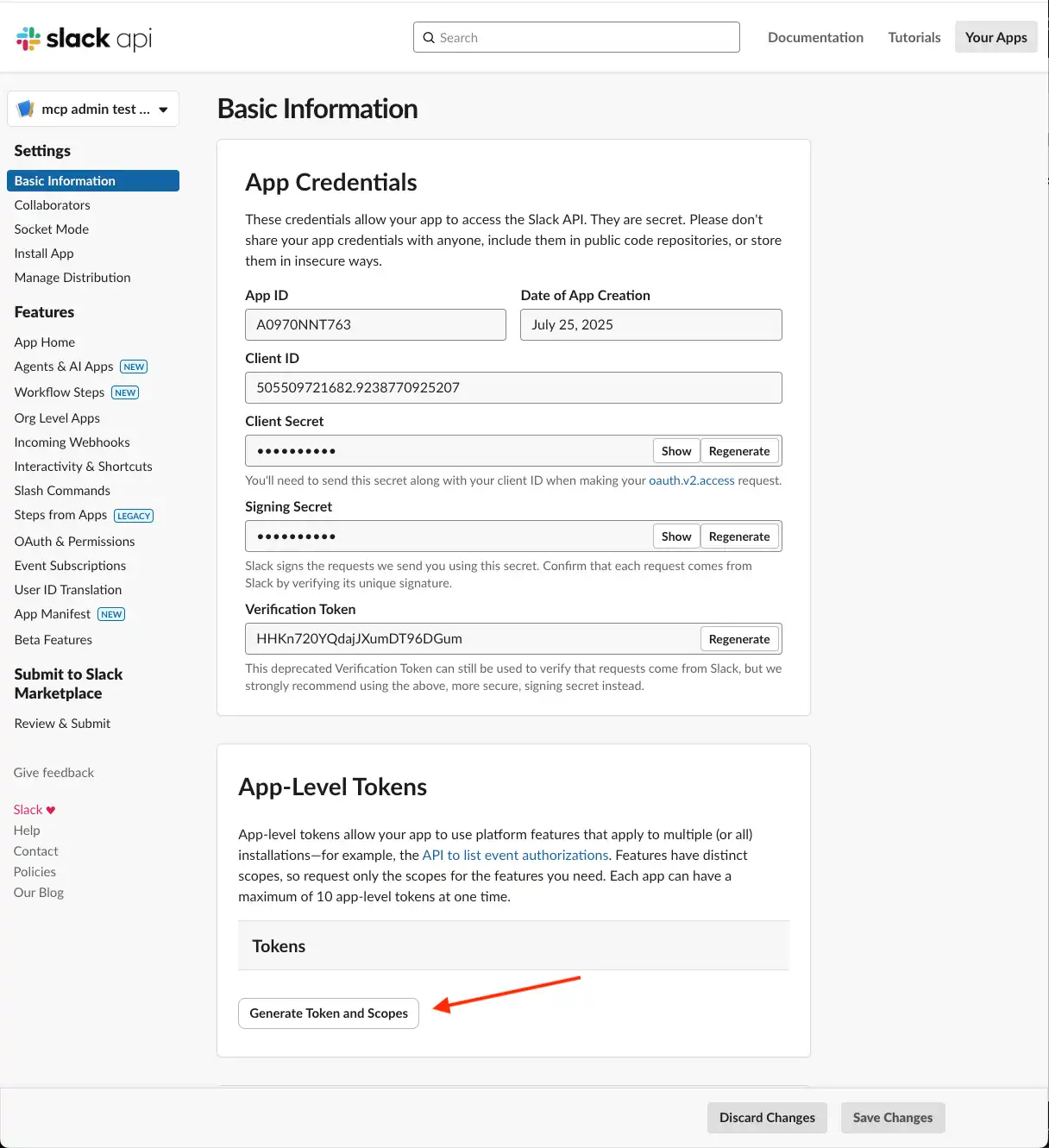1049x1148 pixels.
Task: Discard Changes in the footer bar
Action: pos(767,1118)
